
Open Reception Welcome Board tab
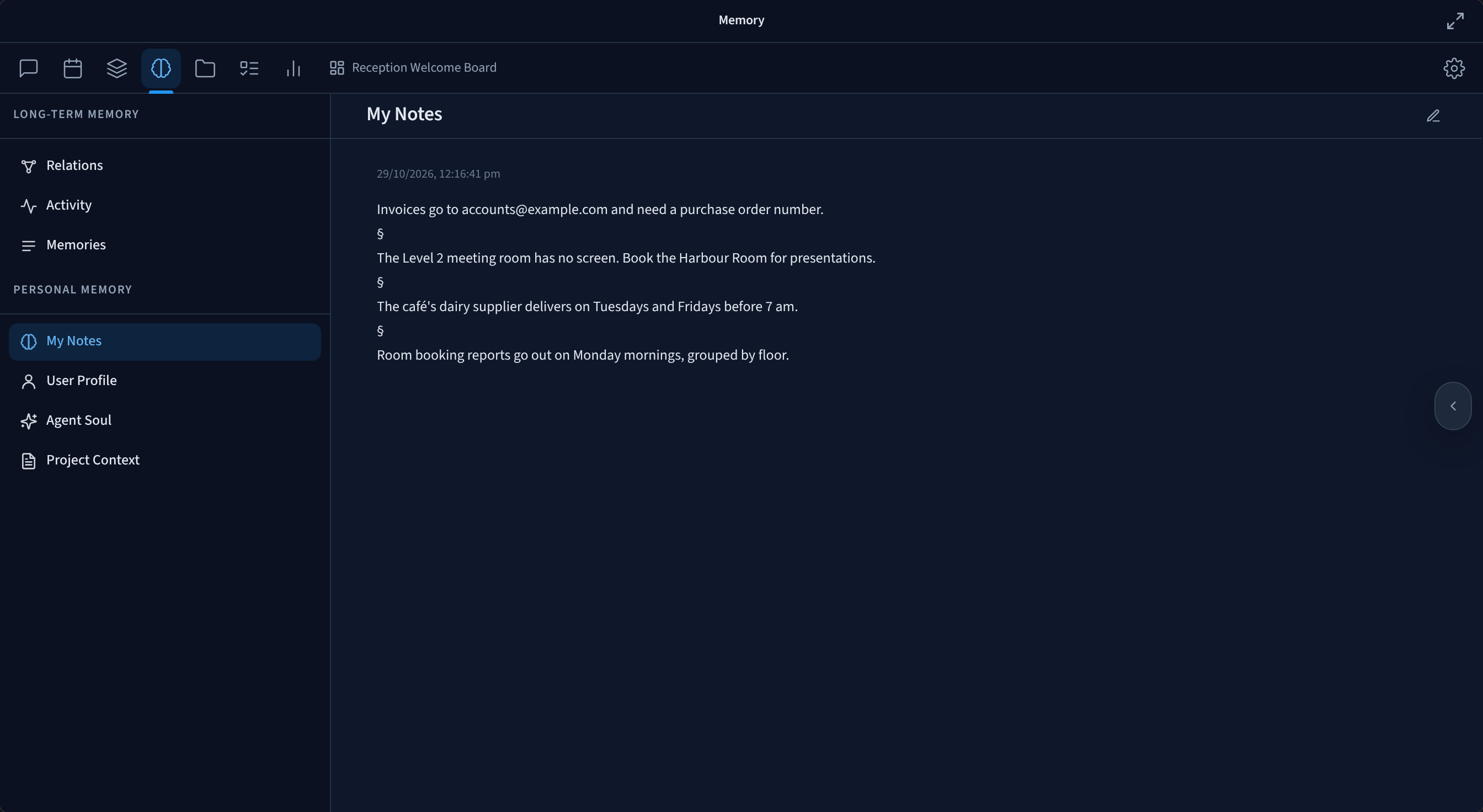(413, 68)
